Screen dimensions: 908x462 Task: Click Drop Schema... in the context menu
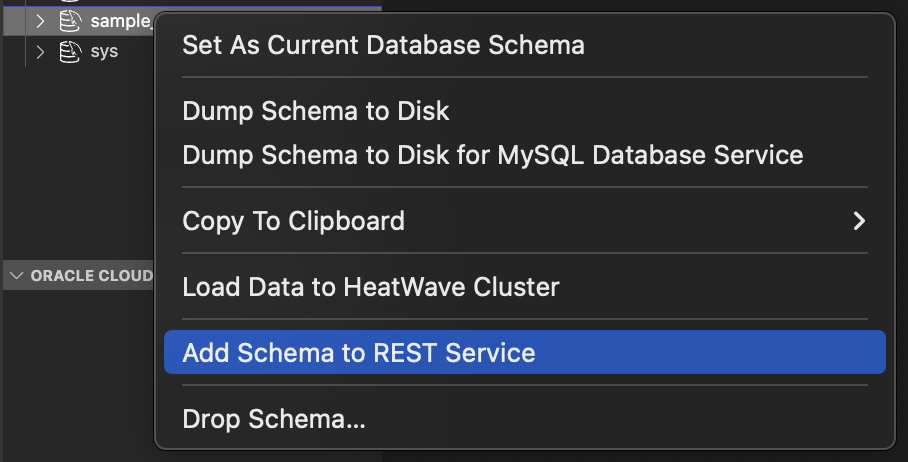point(274,419)
